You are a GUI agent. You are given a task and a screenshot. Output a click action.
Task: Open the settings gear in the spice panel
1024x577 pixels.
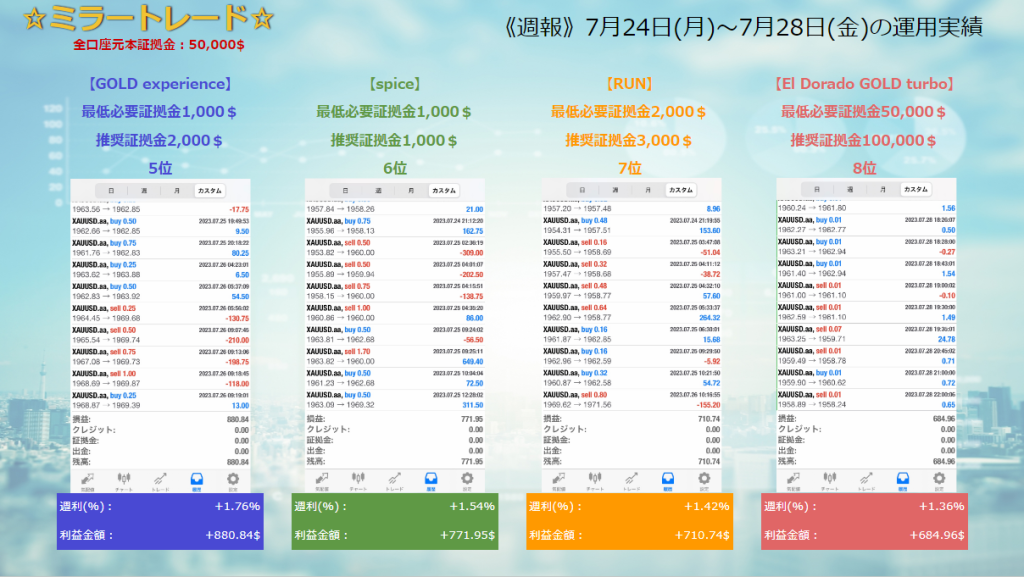[467, 480]
